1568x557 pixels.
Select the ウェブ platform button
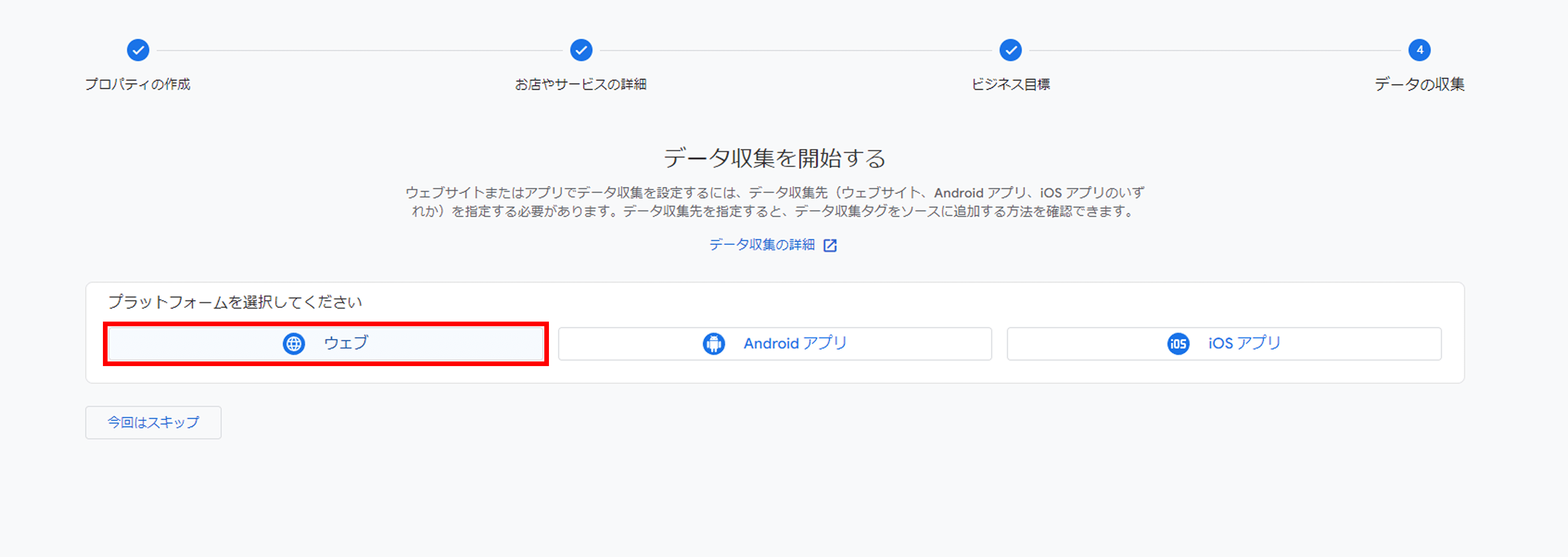[325, 343]
